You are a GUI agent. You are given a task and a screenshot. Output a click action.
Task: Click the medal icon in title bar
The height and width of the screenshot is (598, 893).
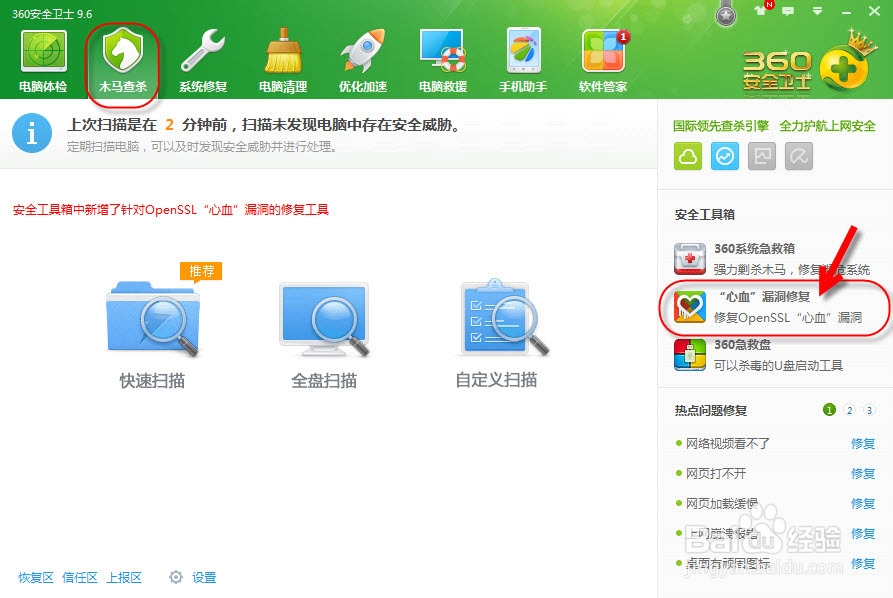726,14
